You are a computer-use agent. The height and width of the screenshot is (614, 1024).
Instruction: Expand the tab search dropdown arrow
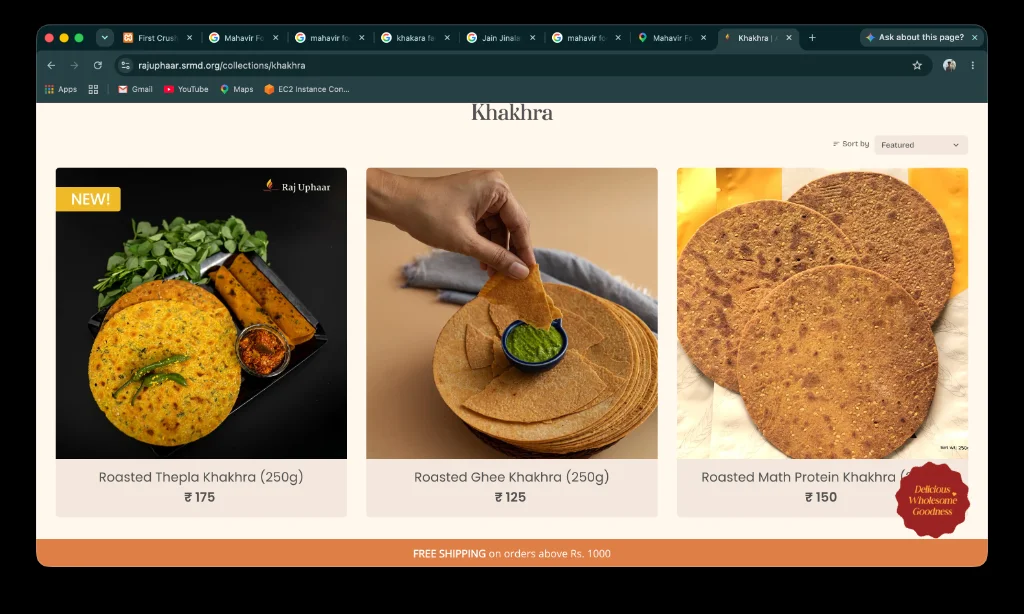click(104, 38)
